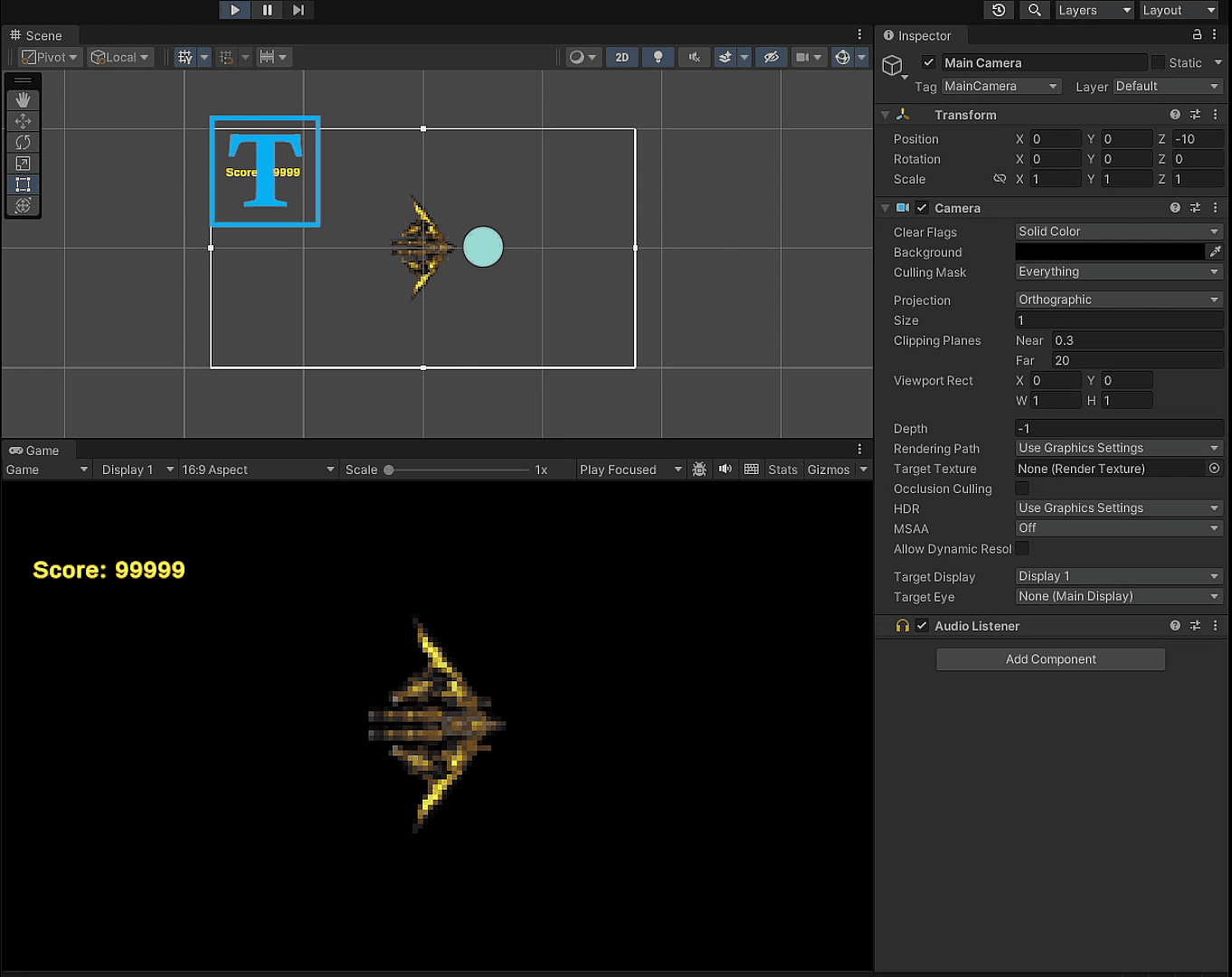The width and height of the screenshot is (1232, 977).
Task: Collapse the Transform component section
Action: coord(886,115)
